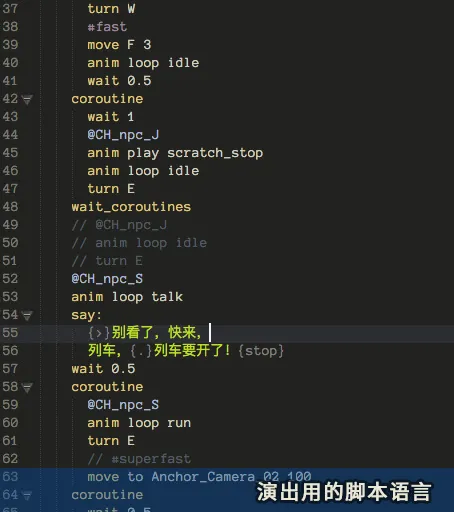Collapse the coroutine block at line 64
This screenshot has width=454, height=512.
pos(27,495)
